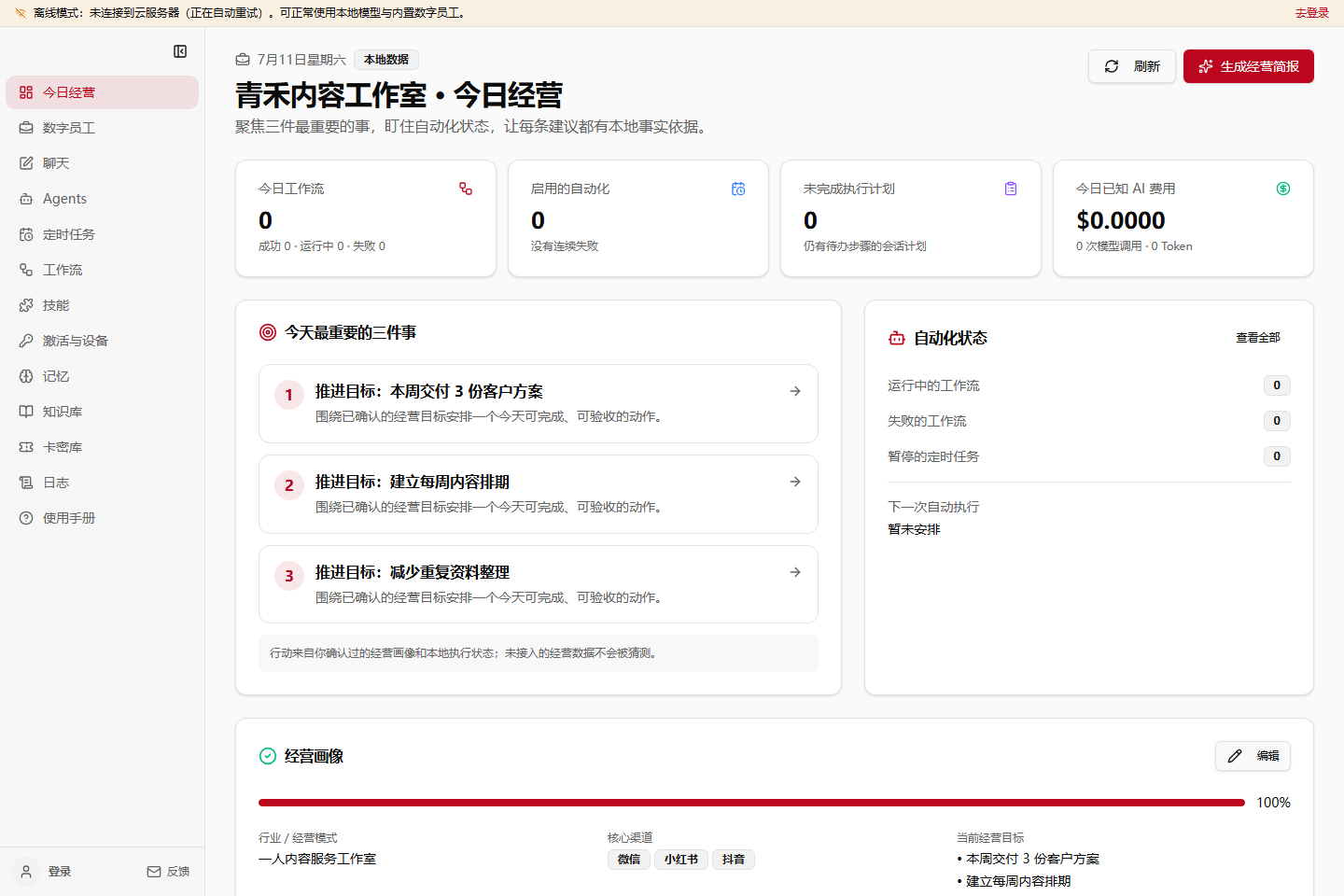Open goal 本周交付 3 份客户方案 via arrow
Viewport: 1344px width, 896px height.
795,391
